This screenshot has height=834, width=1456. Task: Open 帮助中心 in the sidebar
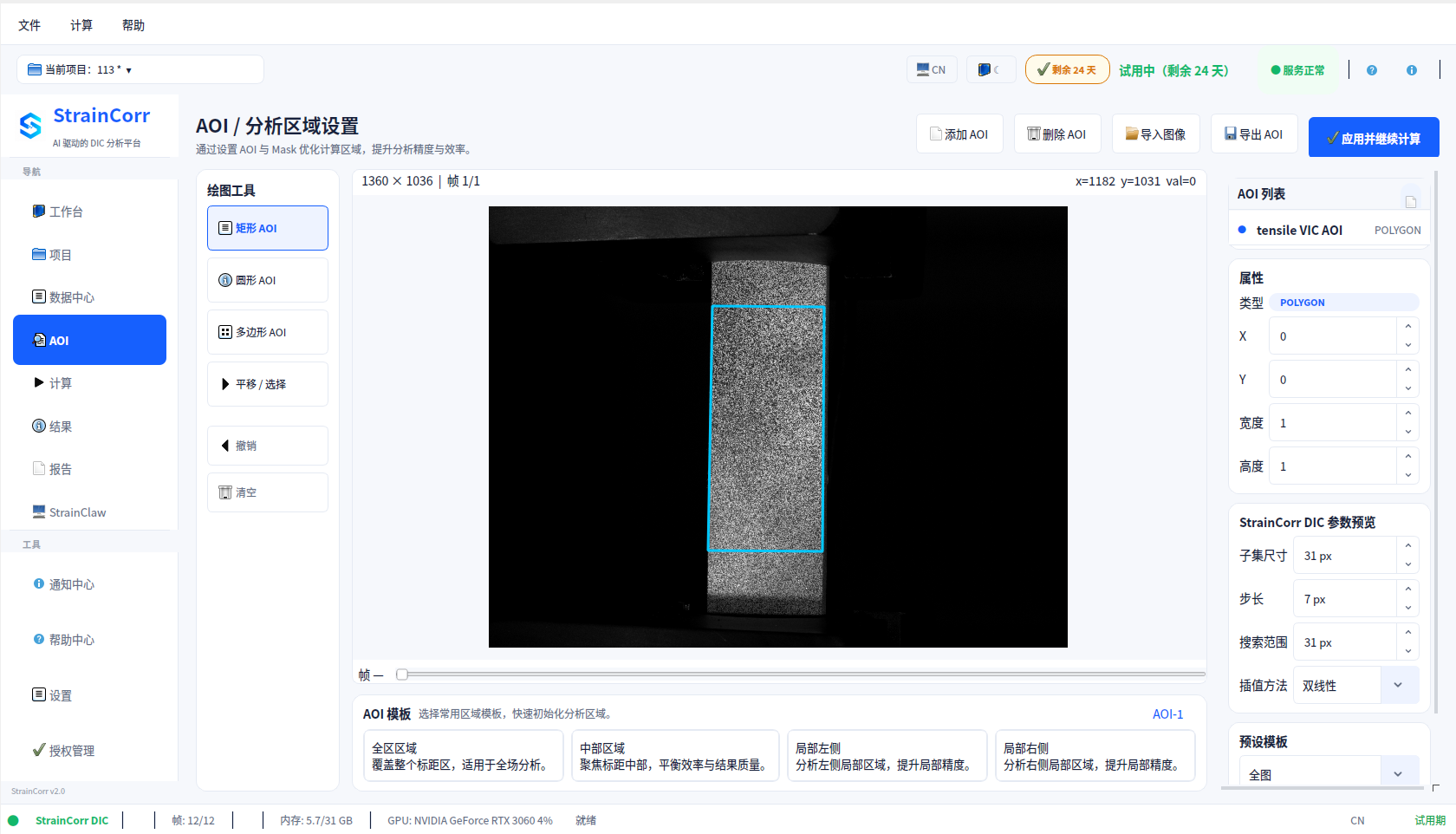(89, 640)
